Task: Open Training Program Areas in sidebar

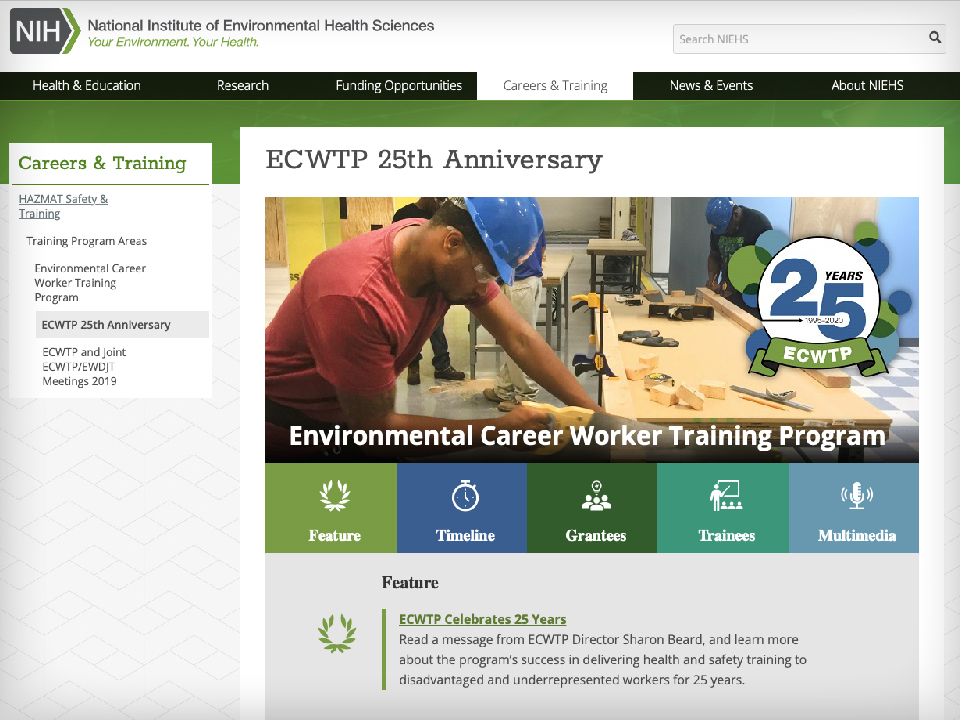Action: tap(86, 241)
